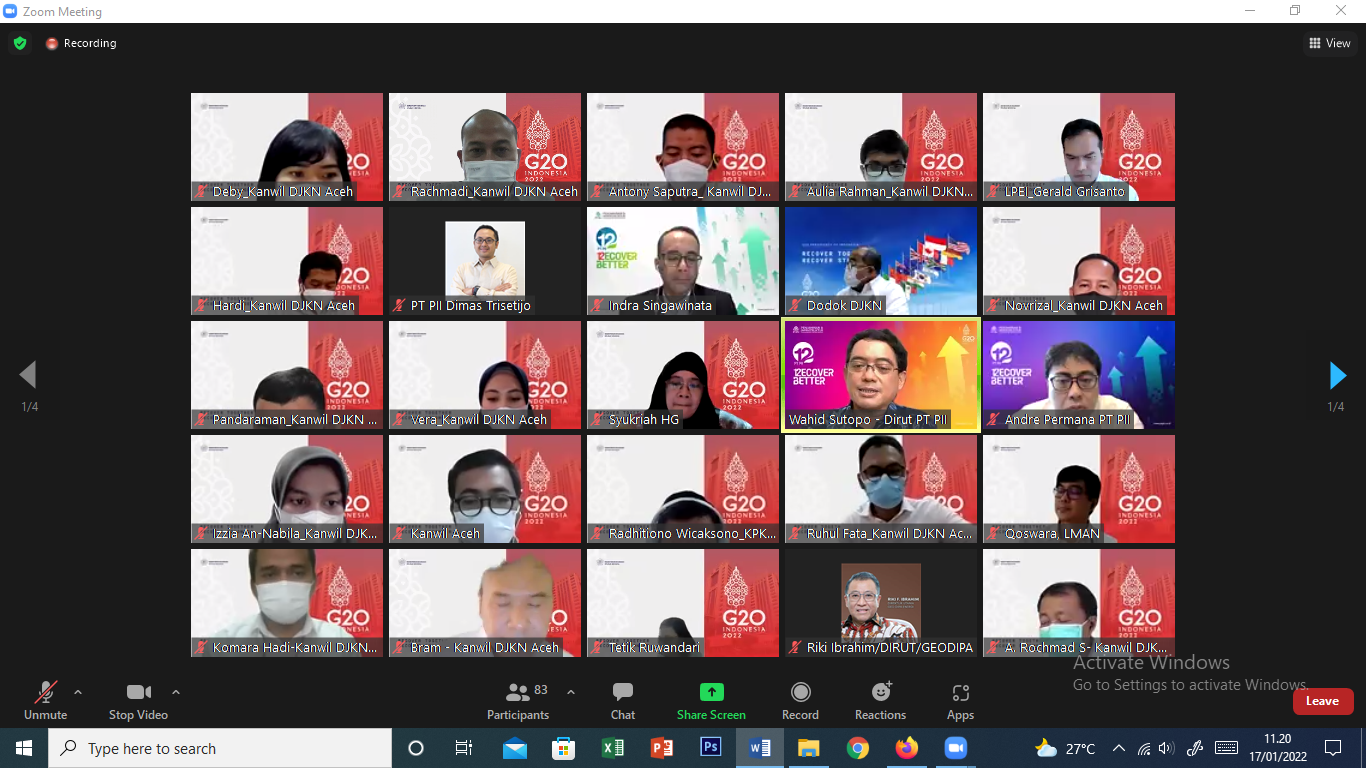Viewport: 1366px width, 768px height.
Task: Unmute the microphone
Action: click(x=45, y=700)
